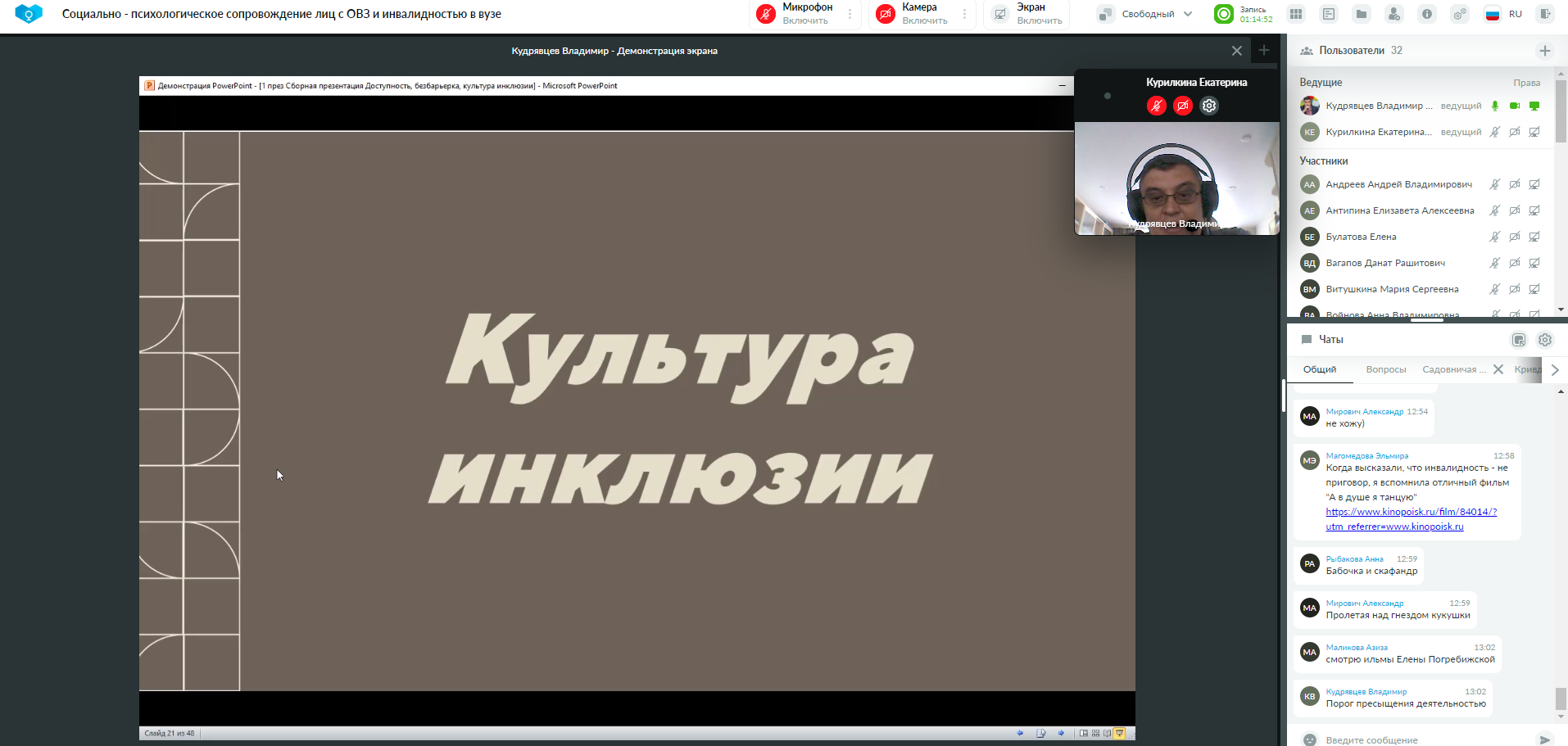Image resolution: width=1568 pixels, height=746 pixels.
Task: Toggle the Камера enable button
Action: pyautogui.click(x=886, y=14)
